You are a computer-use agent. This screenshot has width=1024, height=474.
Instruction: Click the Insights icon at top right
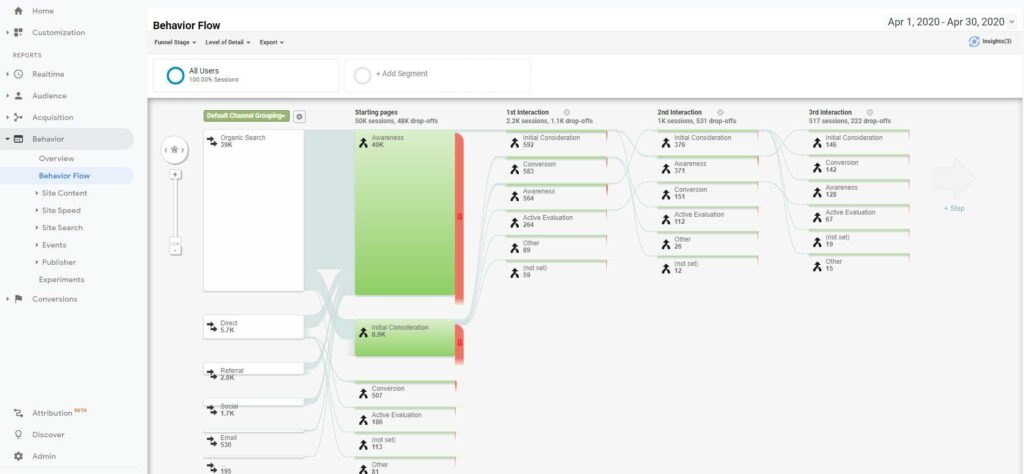[974, 41]
